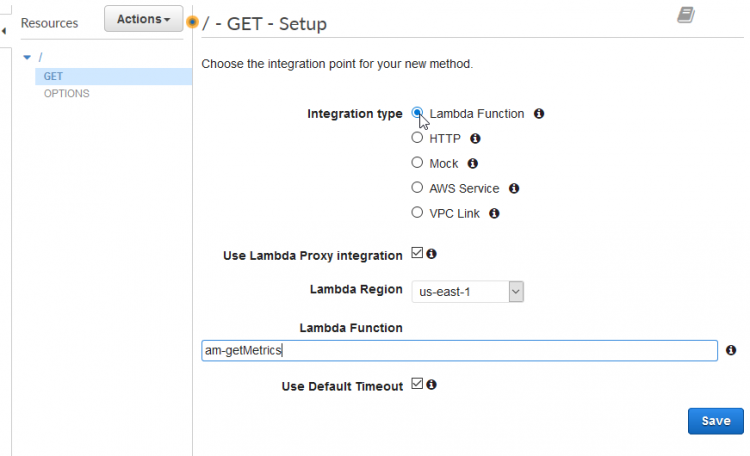
Task: Select the HTTP integration type
Action: click(418, 139)
